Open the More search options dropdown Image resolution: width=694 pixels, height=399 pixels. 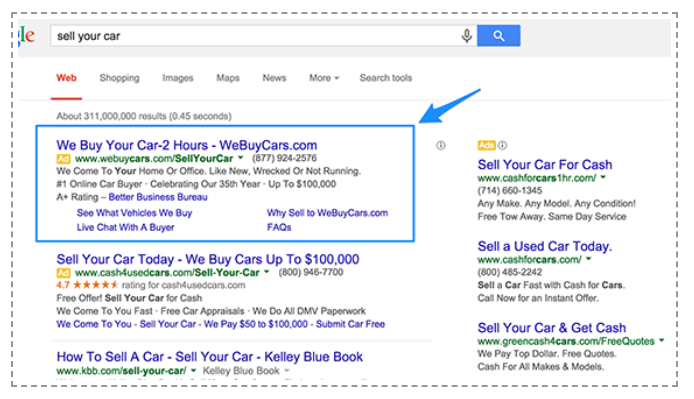click(324, 78)
